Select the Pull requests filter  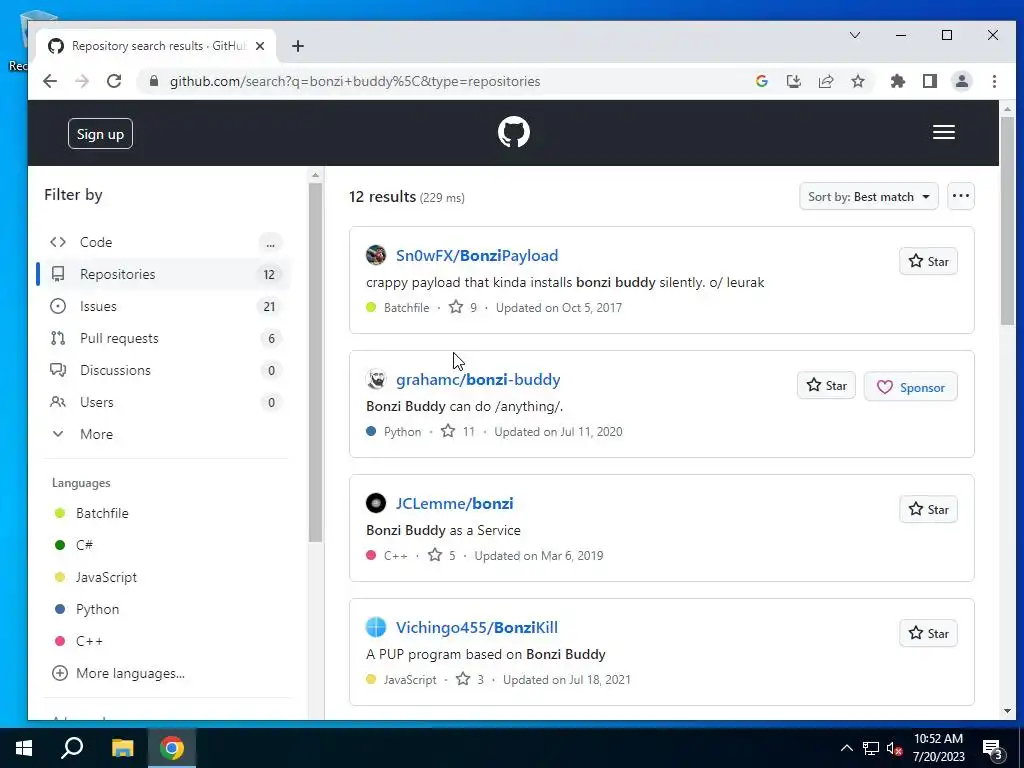(166, 338)
